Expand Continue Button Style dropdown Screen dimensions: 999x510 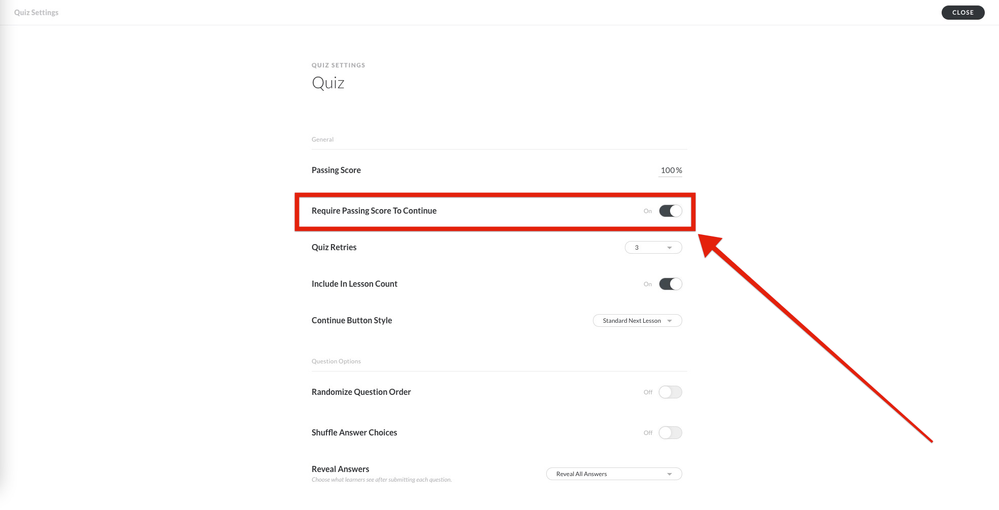[636, 321]
